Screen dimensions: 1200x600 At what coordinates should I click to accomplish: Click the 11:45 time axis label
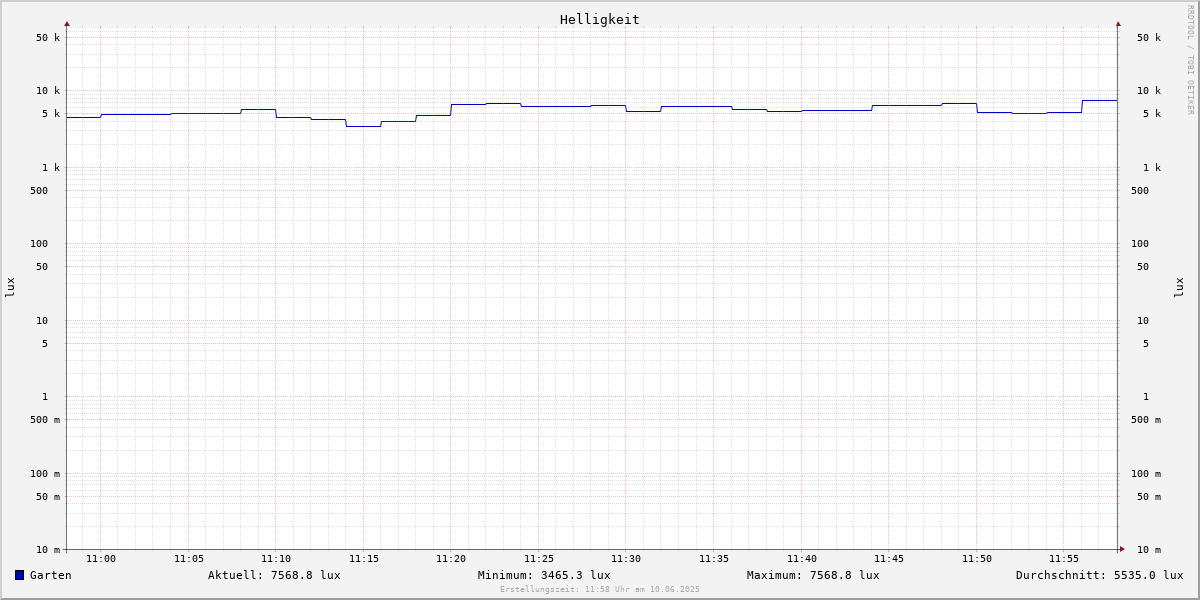[x=889, y=559]
